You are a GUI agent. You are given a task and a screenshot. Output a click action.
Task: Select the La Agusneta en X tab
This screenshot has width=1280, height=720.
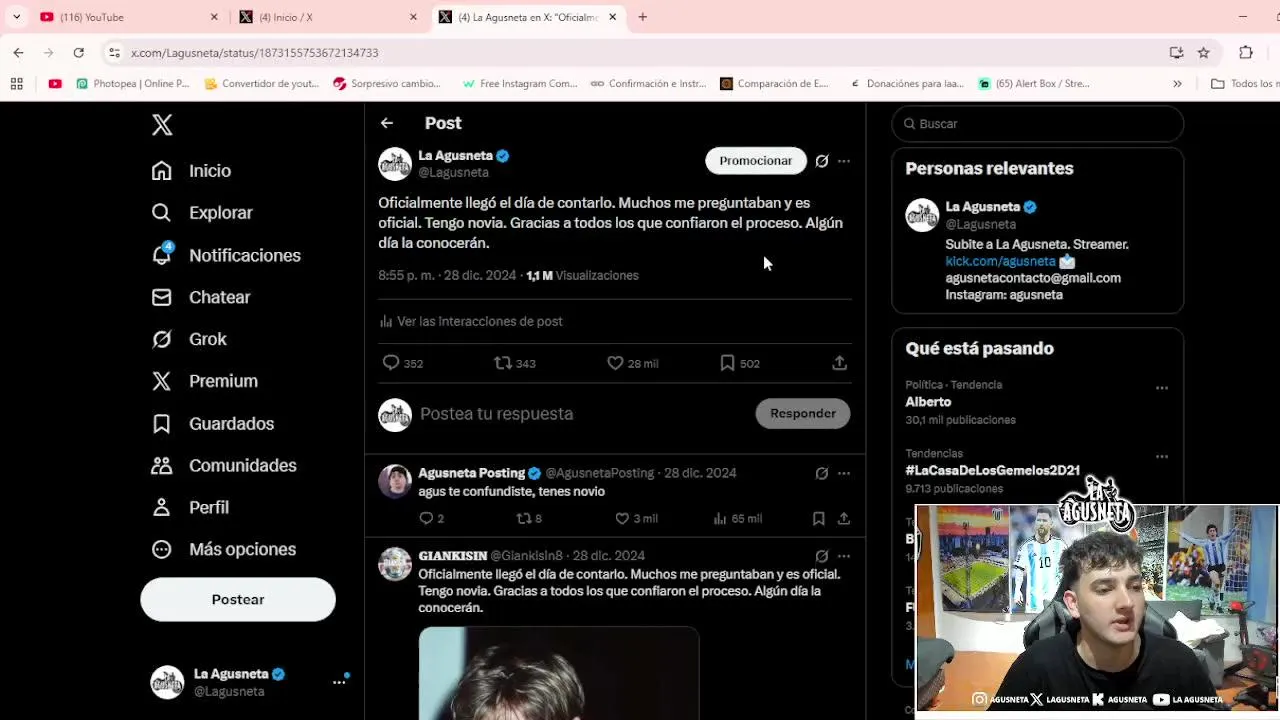click(x=528, y=17)
